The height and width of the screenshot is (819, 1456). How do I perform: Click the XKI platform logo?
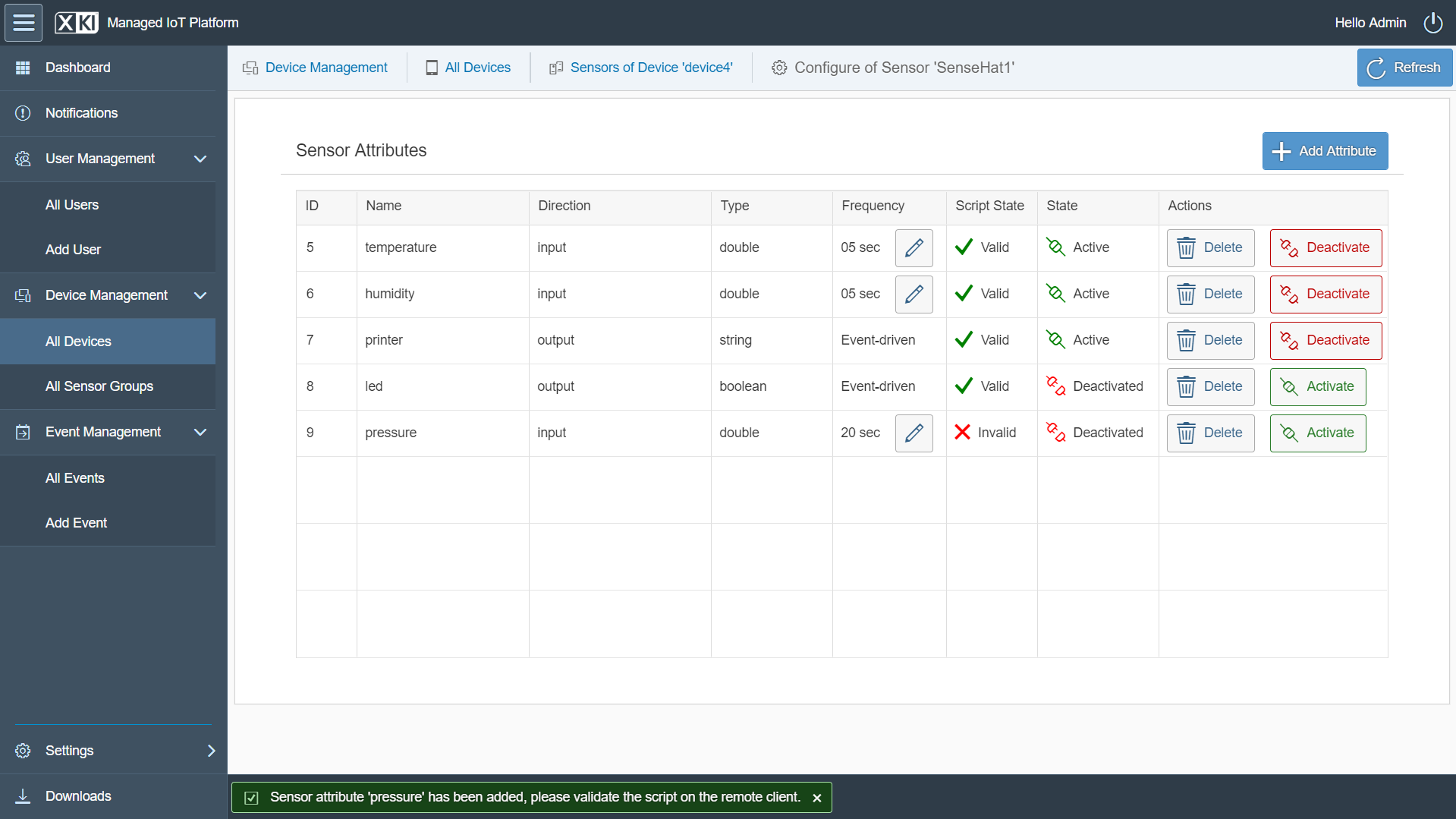(76, 23)
